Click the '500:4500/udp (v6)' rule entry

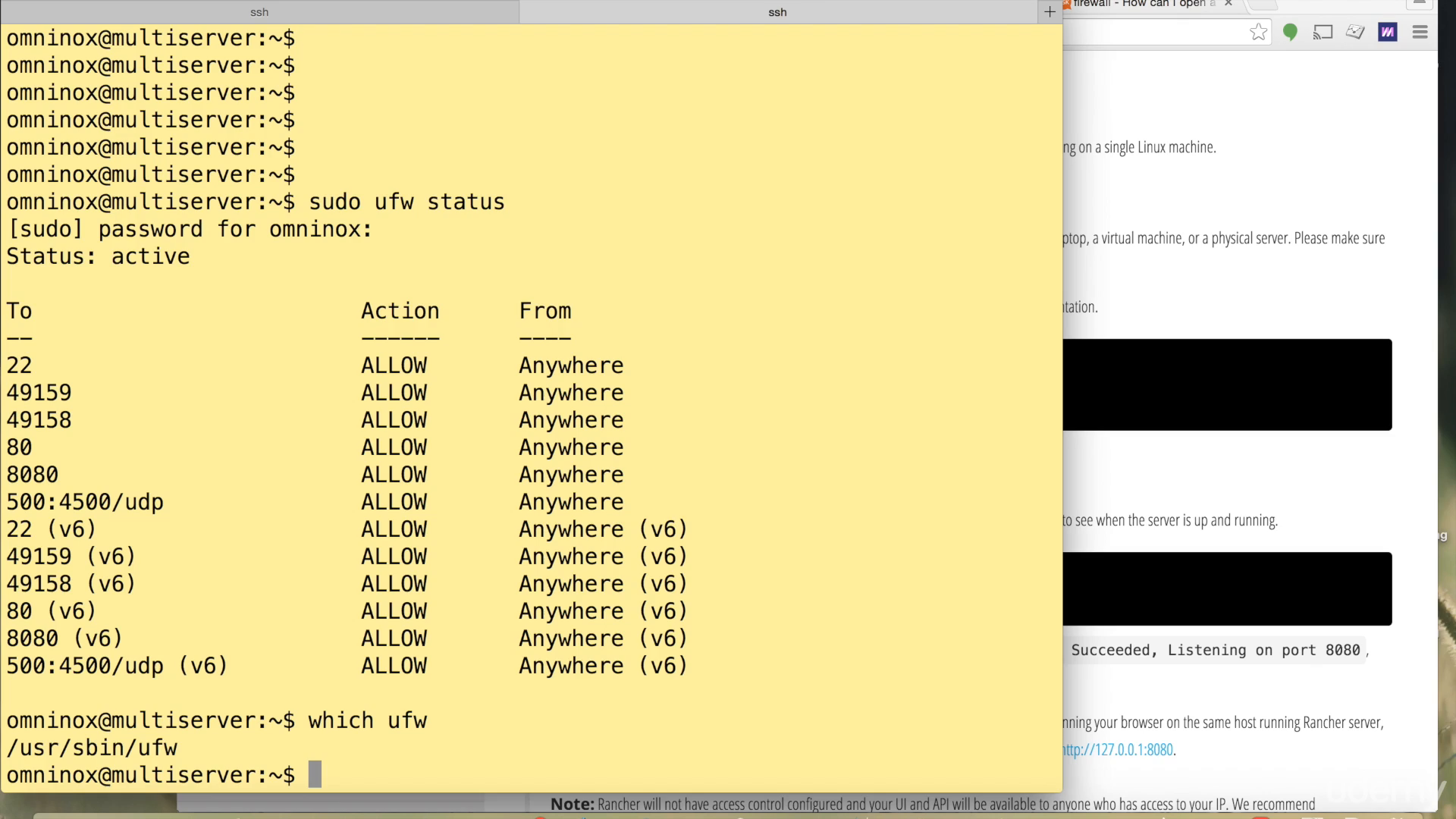[118, 666]
